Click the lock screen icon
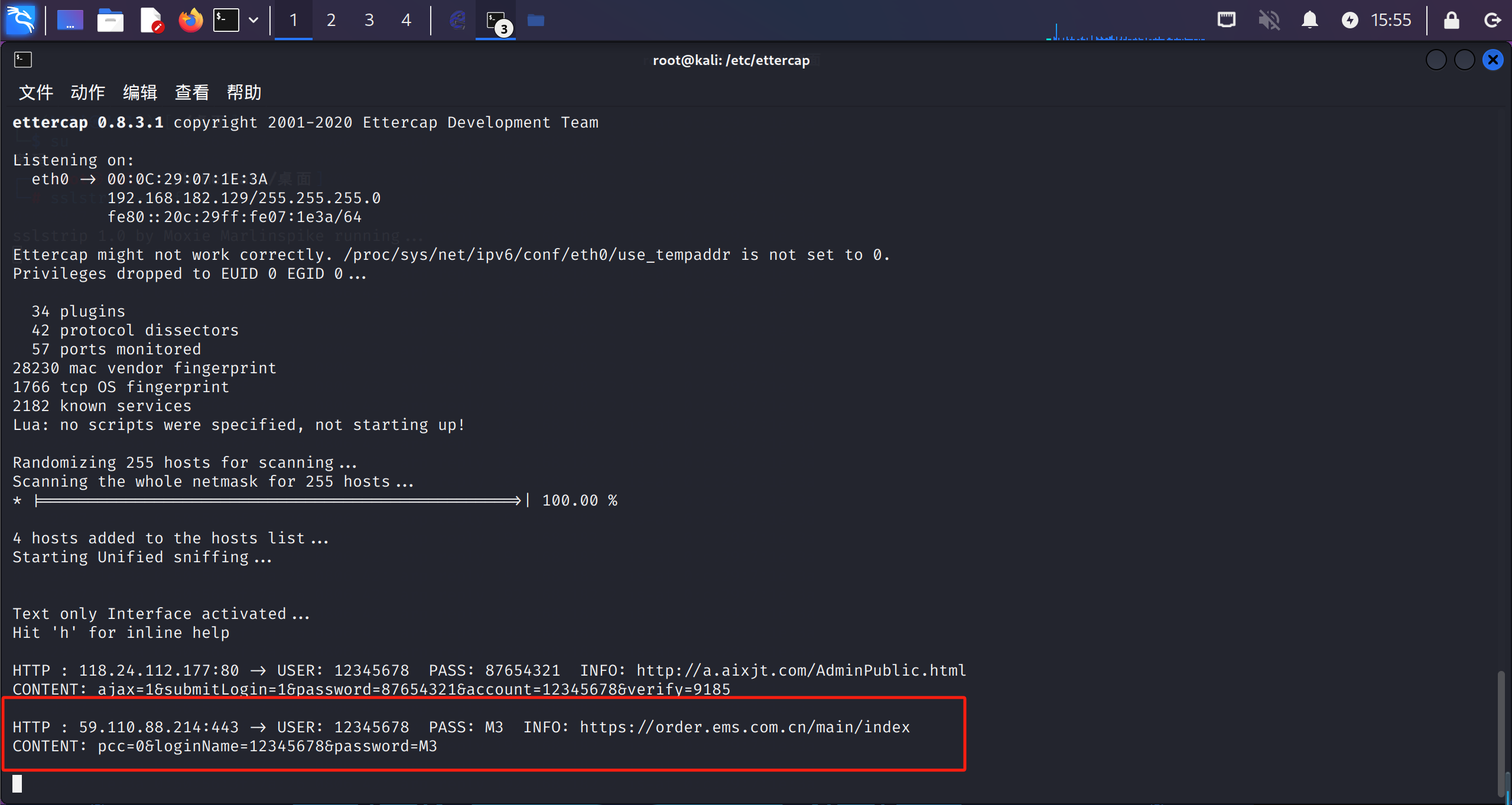 [1451, 20]
